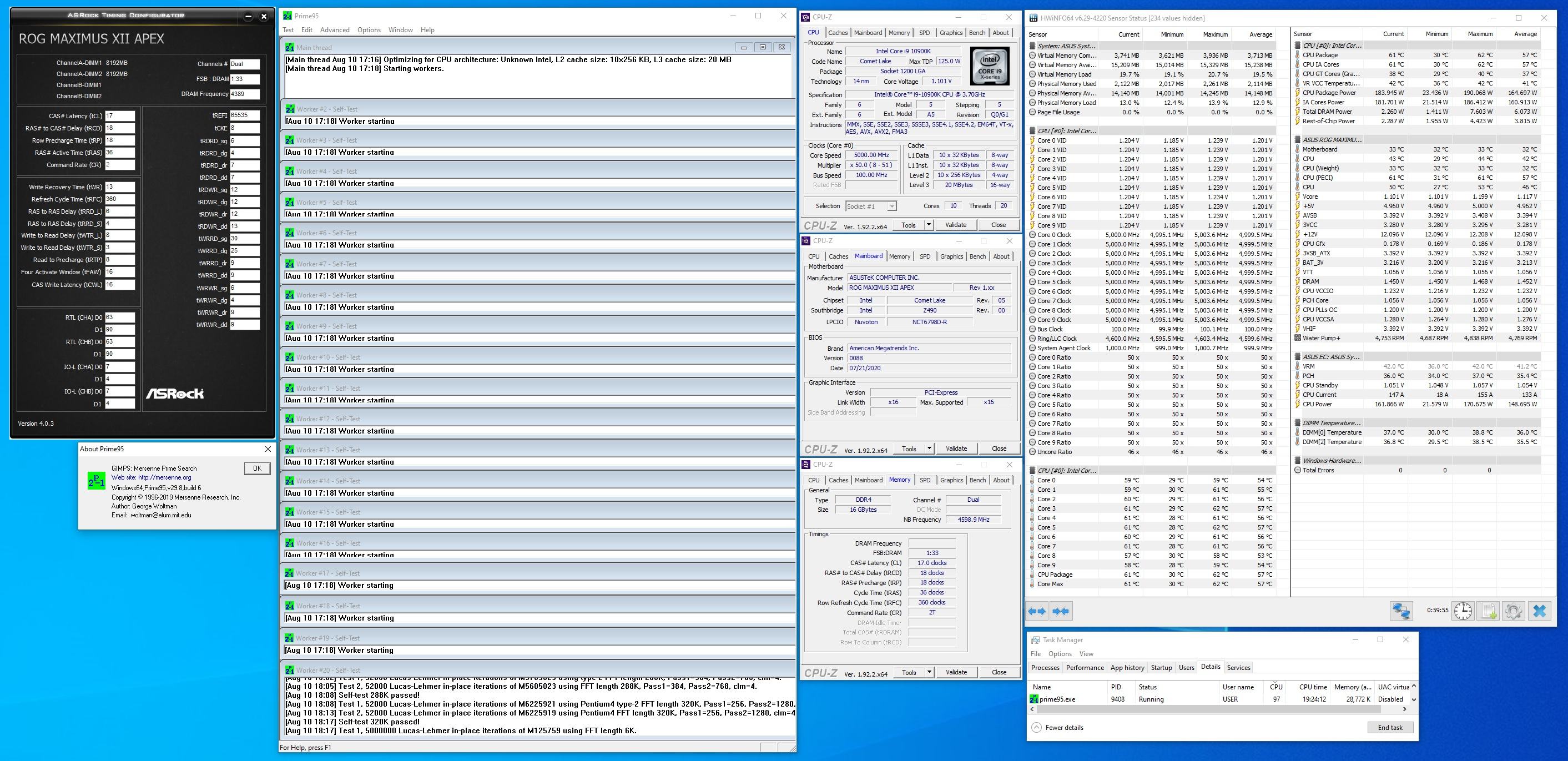Viewport: 1568px width, 761px height.
Task: Click Validate in the top CPU-Z window
Action: (956, 225)
